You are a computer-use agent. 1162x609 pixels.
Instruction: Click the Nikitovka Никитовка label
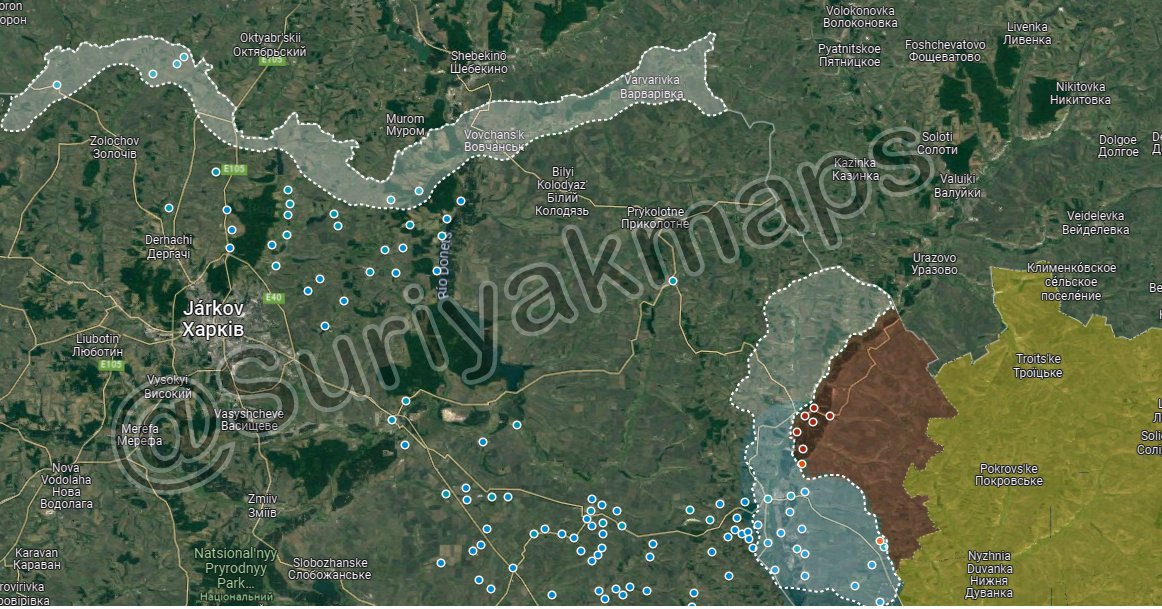1080,93
